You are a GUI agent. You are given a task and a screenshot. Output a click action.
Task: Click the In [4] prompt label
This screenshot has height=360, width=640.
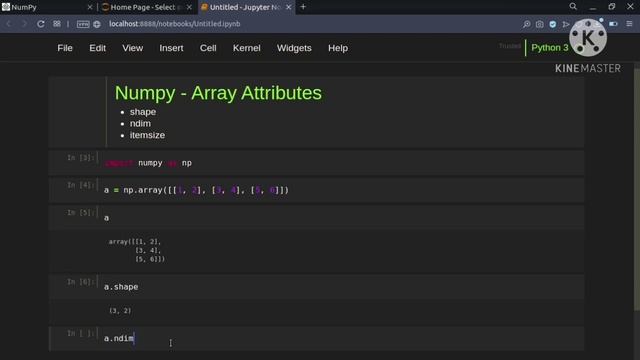(81, 185)
